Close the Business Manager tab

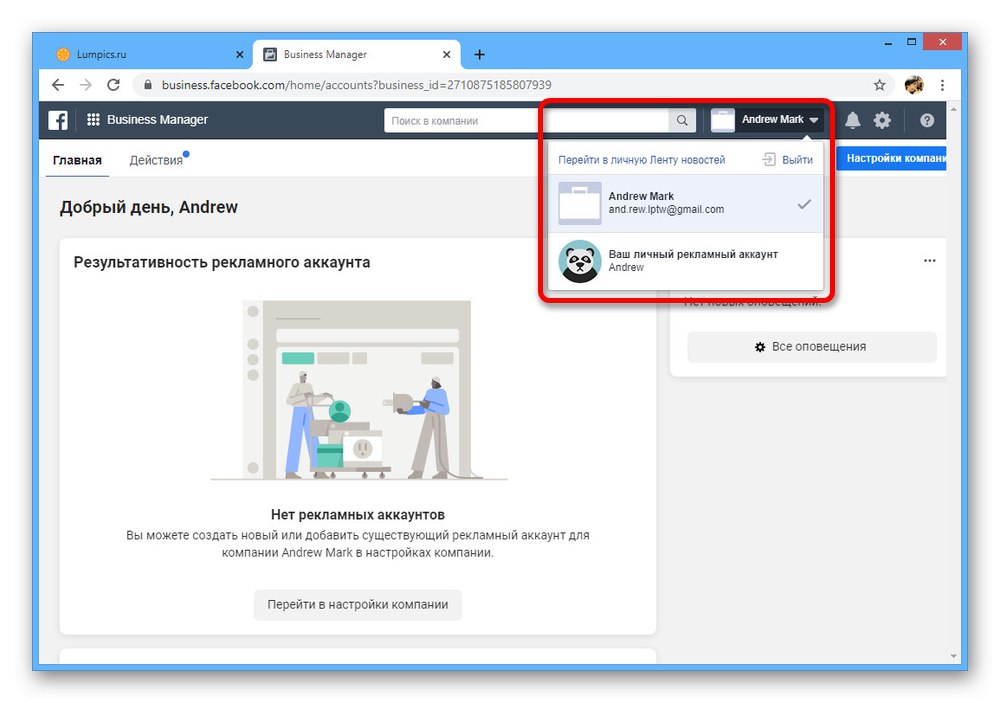coord(446,55)
